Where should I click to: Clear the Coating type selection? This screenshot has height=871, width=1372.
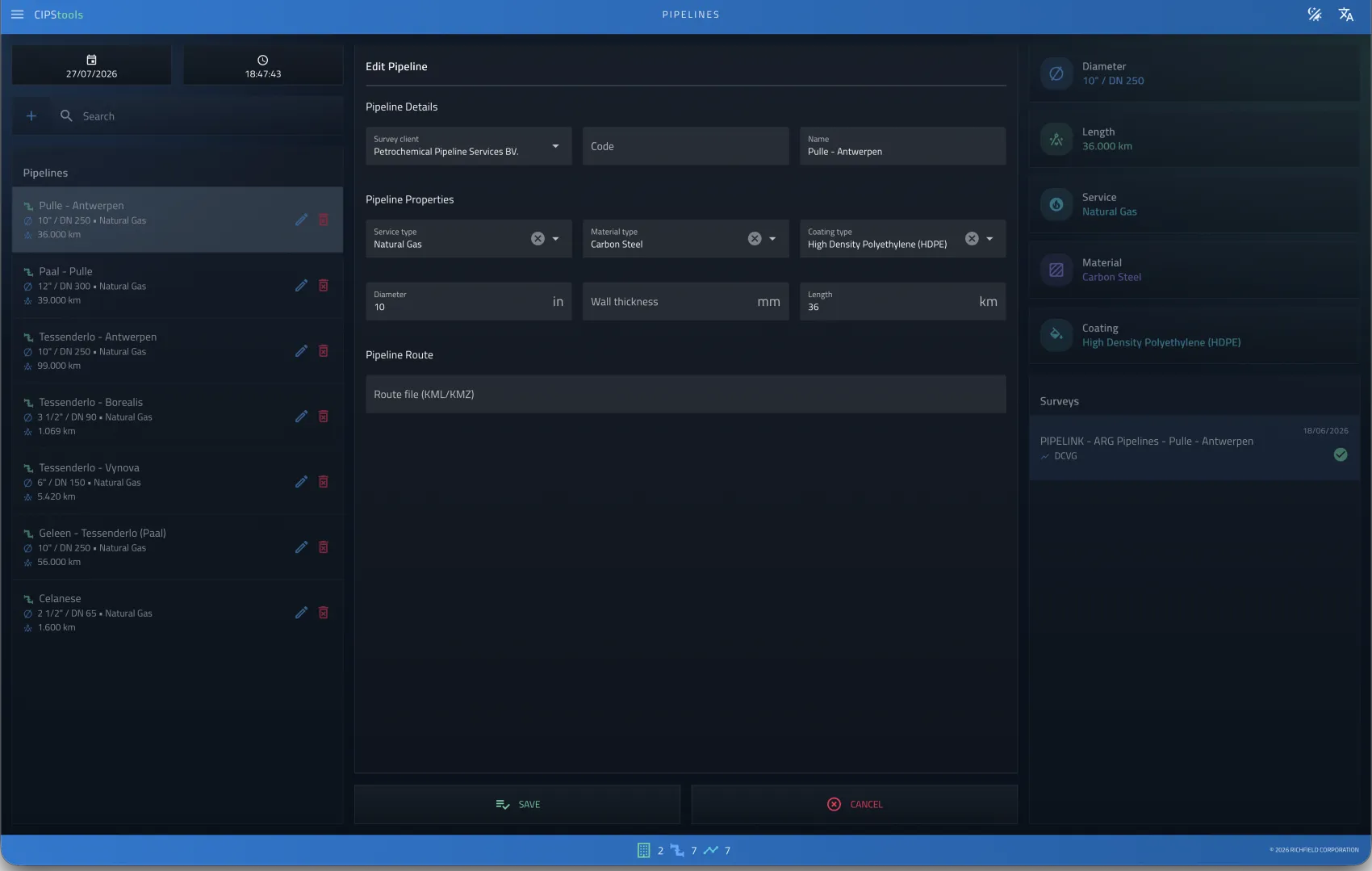coord(972,238)
